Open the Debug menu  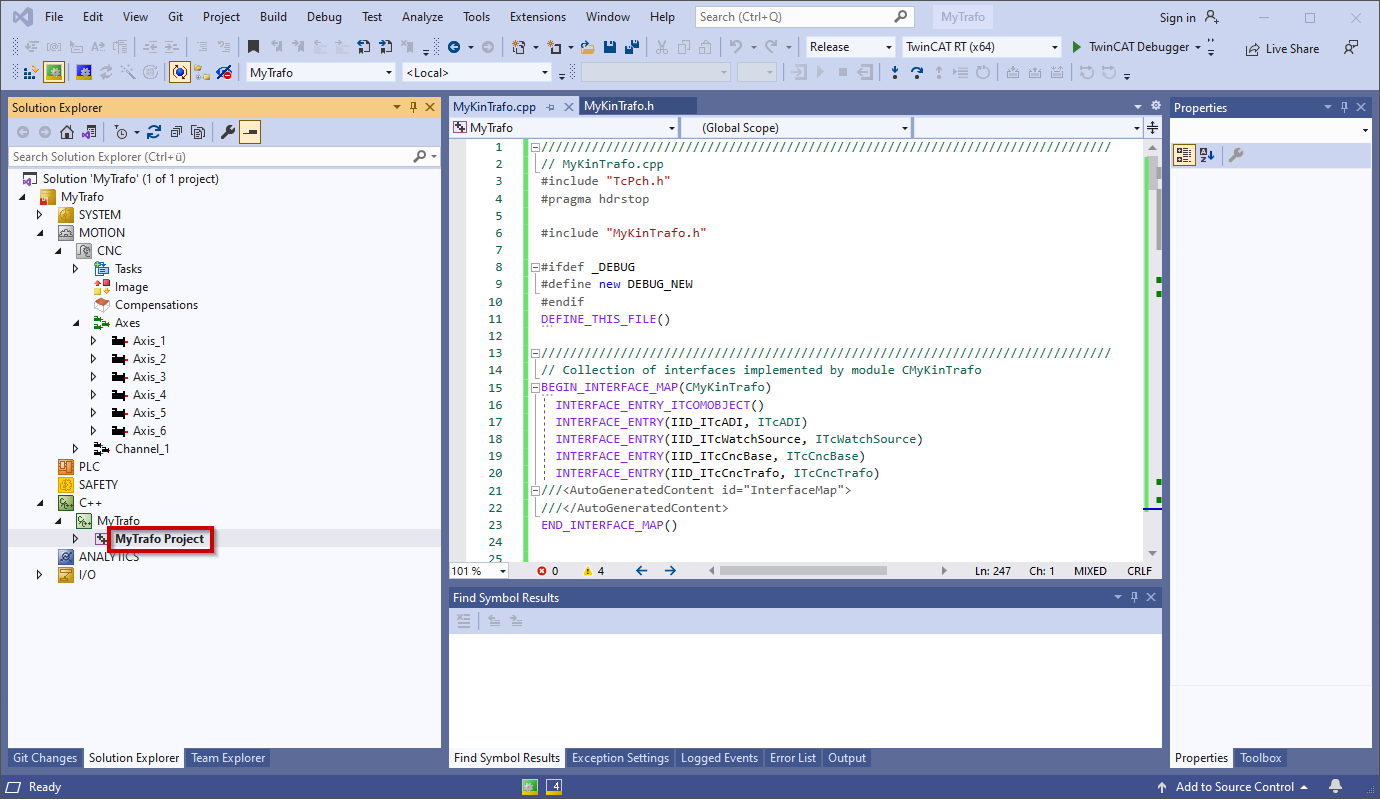tap(324, 17)
